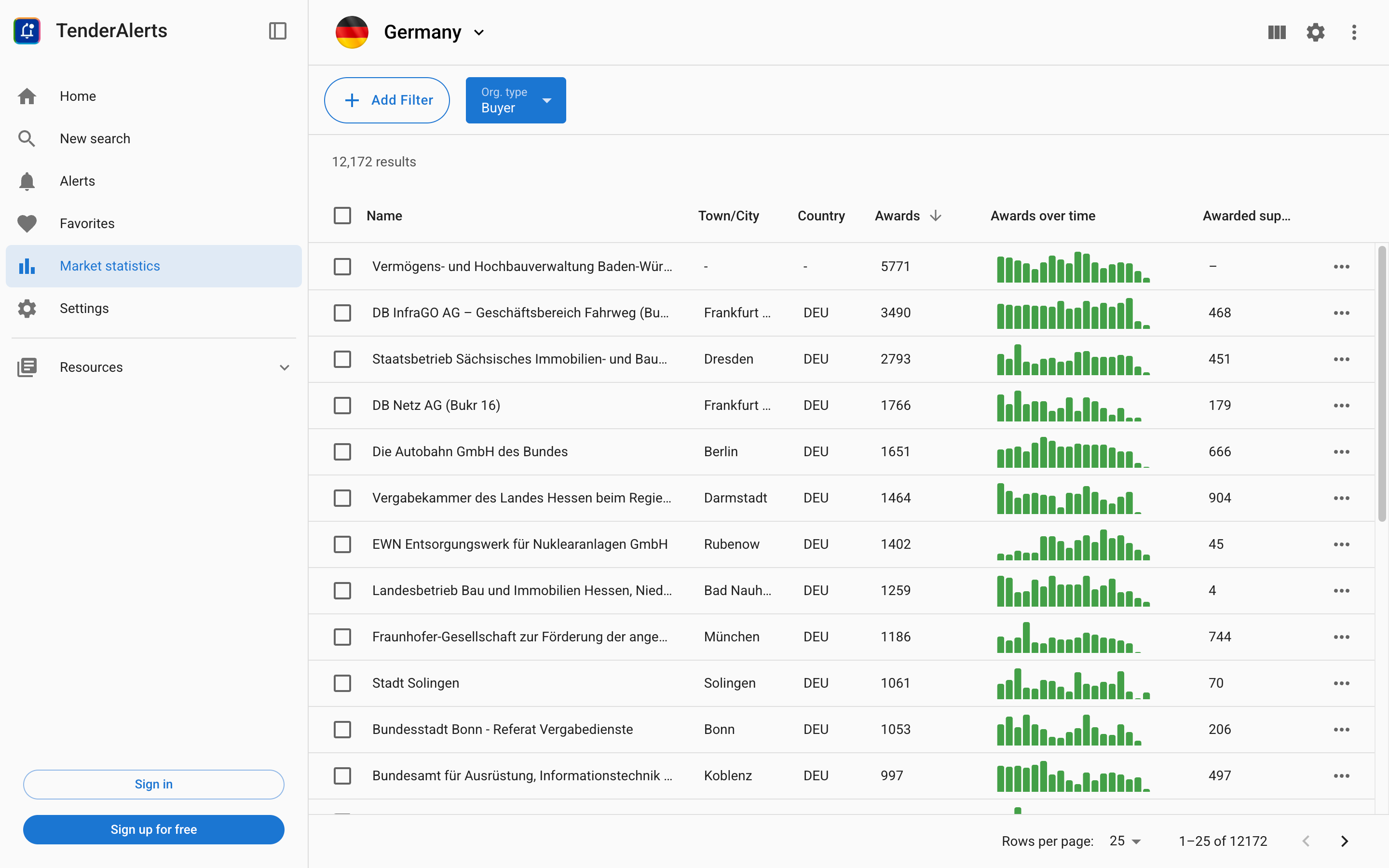This screenshot has height=868, width=1389.
Task: Open the top-right settings gear
Action: 1315,32
